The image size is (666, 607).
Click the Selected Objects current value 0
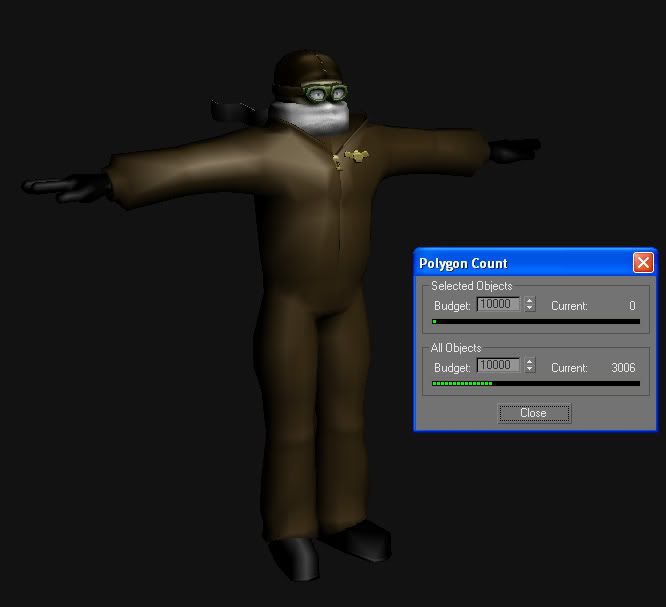coord(632,305)
